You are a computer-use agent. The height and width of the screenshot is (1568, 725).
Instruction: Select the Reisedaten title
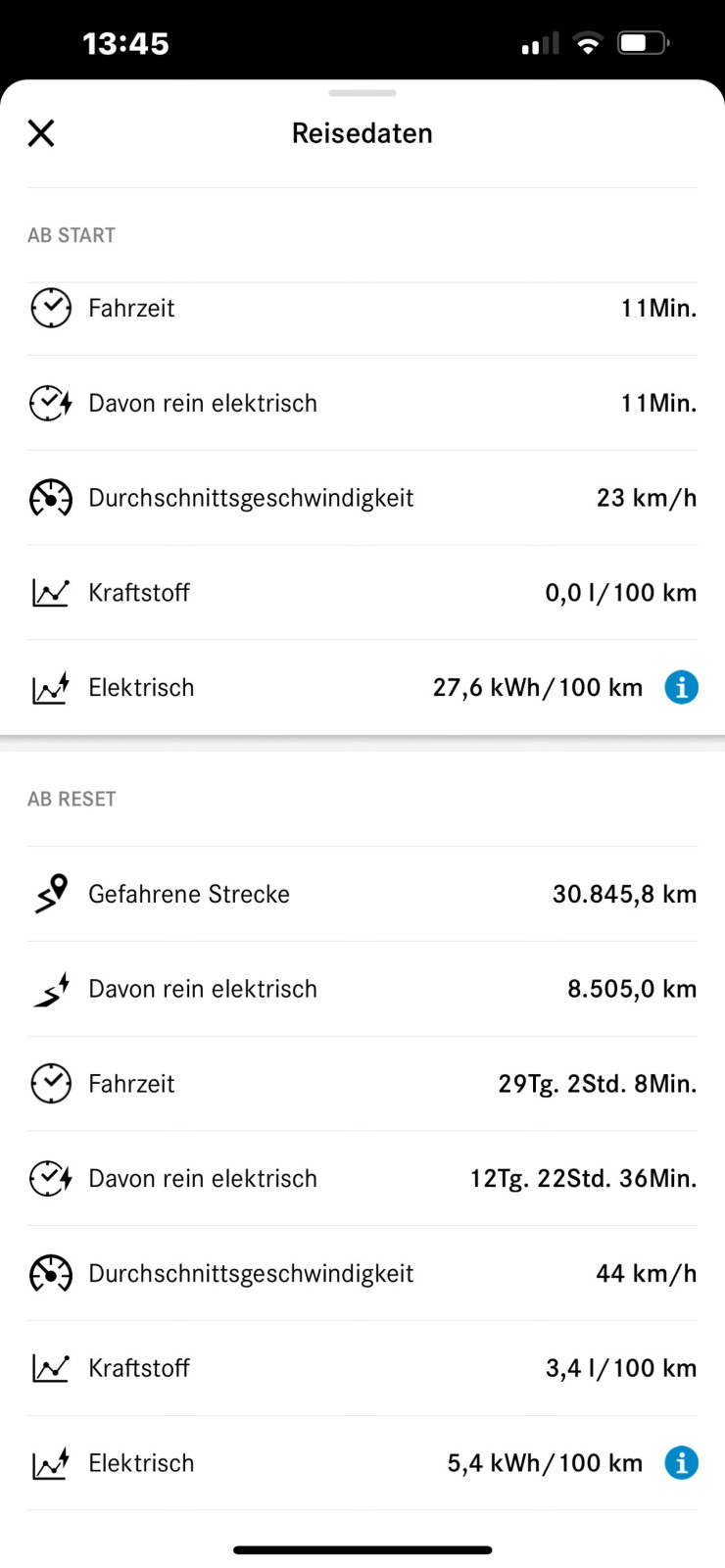pos(362,132)
